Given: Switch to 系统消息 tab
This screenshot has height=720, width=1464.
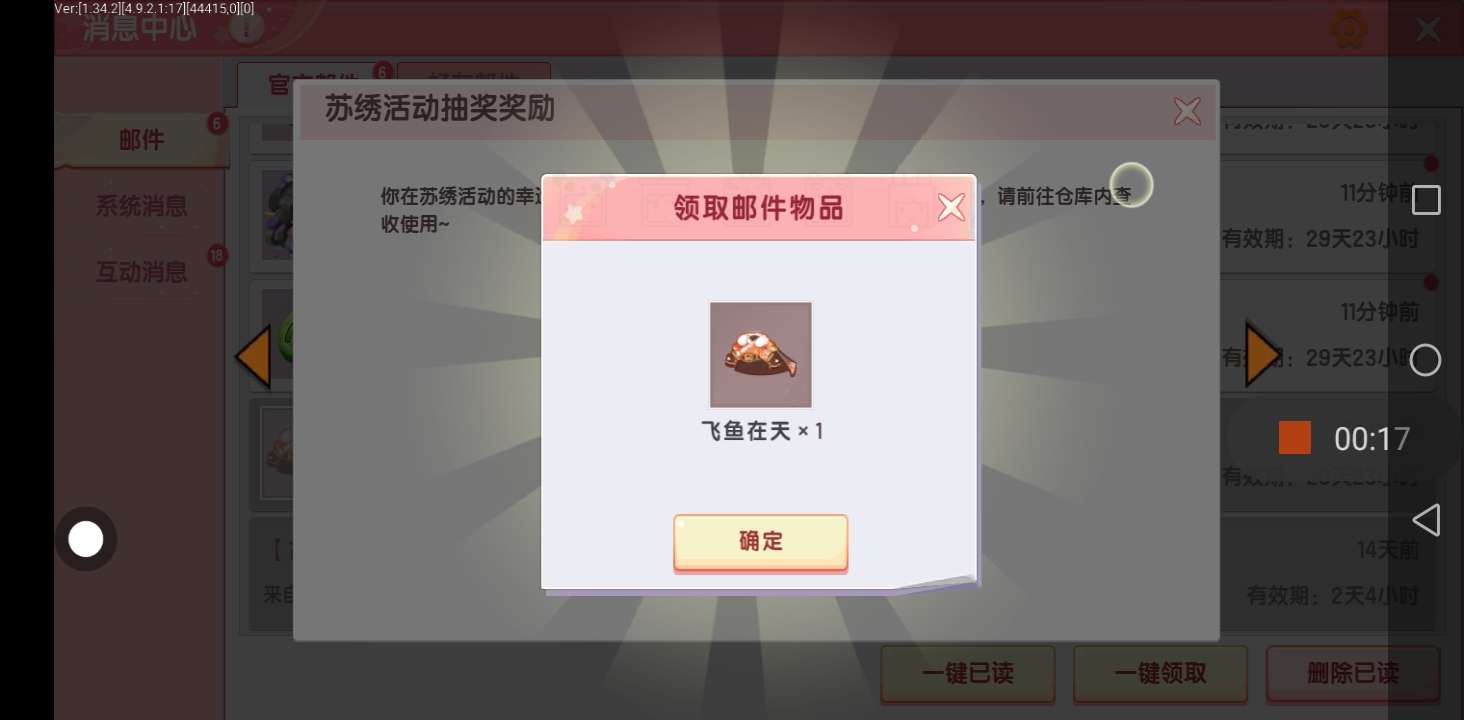Looking at the screenshot, I should (x=141, y=207).
